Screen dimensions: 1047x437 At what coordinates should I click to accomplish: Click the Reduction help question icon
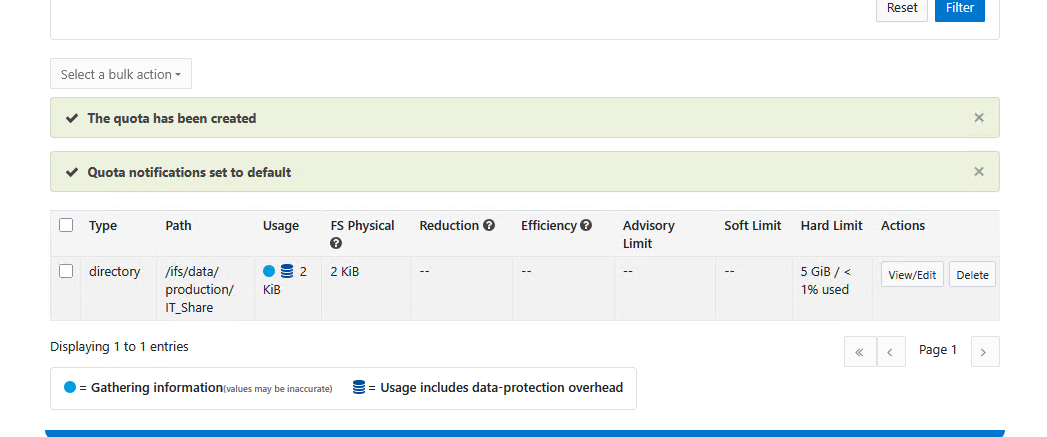(489, 226)
